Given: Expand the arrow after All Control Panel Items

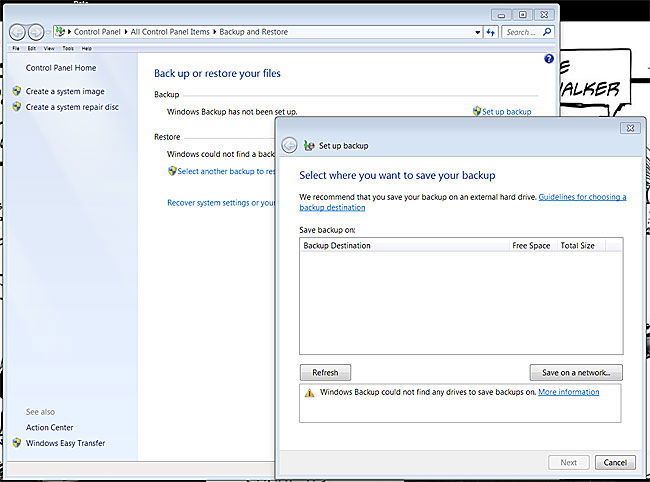Looking at the screenshot, I should [x=215, y=31].
